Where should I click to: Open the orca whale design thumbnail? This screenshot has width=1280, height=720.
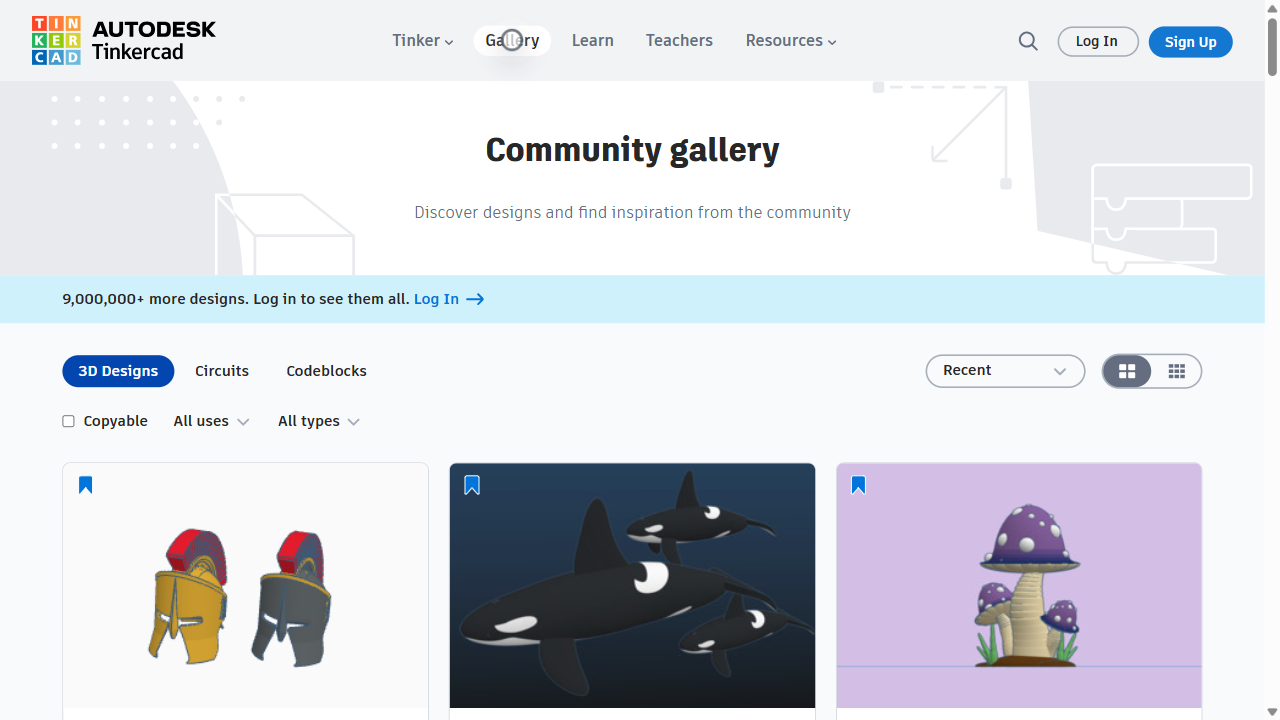click(632, 585)
